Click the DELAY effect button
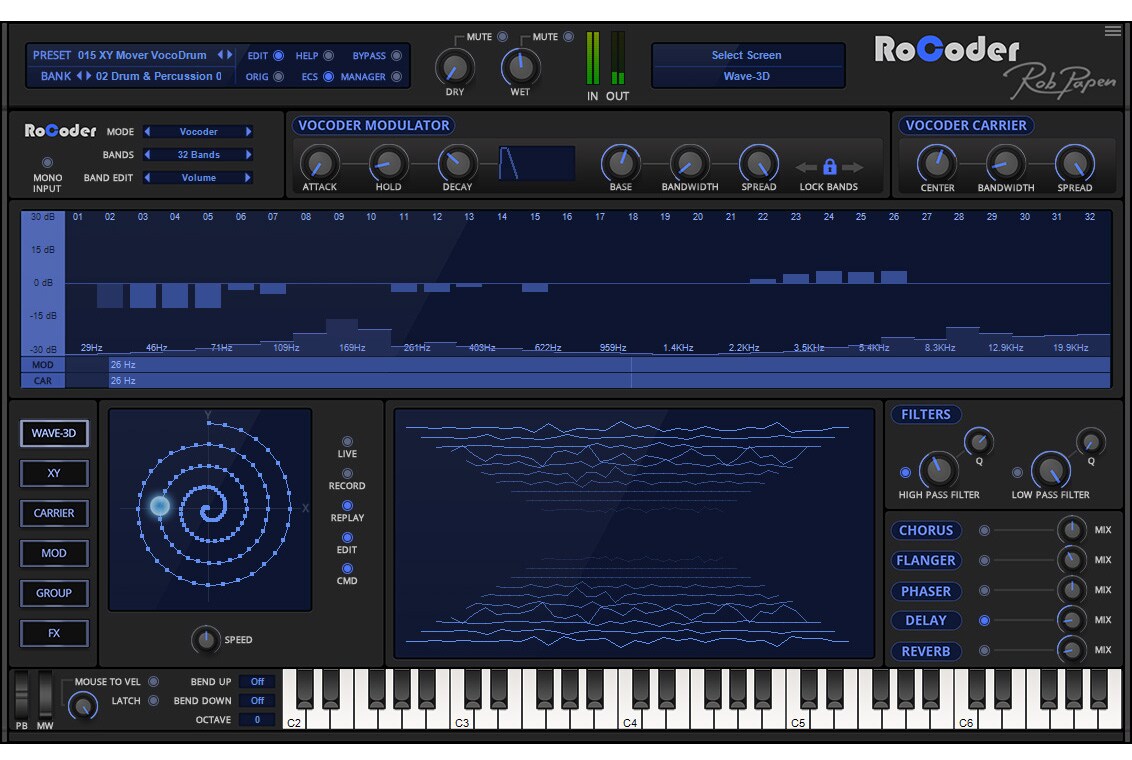Screen dimensions: 1132x760 pyautogui.click(x=926, y=621)
